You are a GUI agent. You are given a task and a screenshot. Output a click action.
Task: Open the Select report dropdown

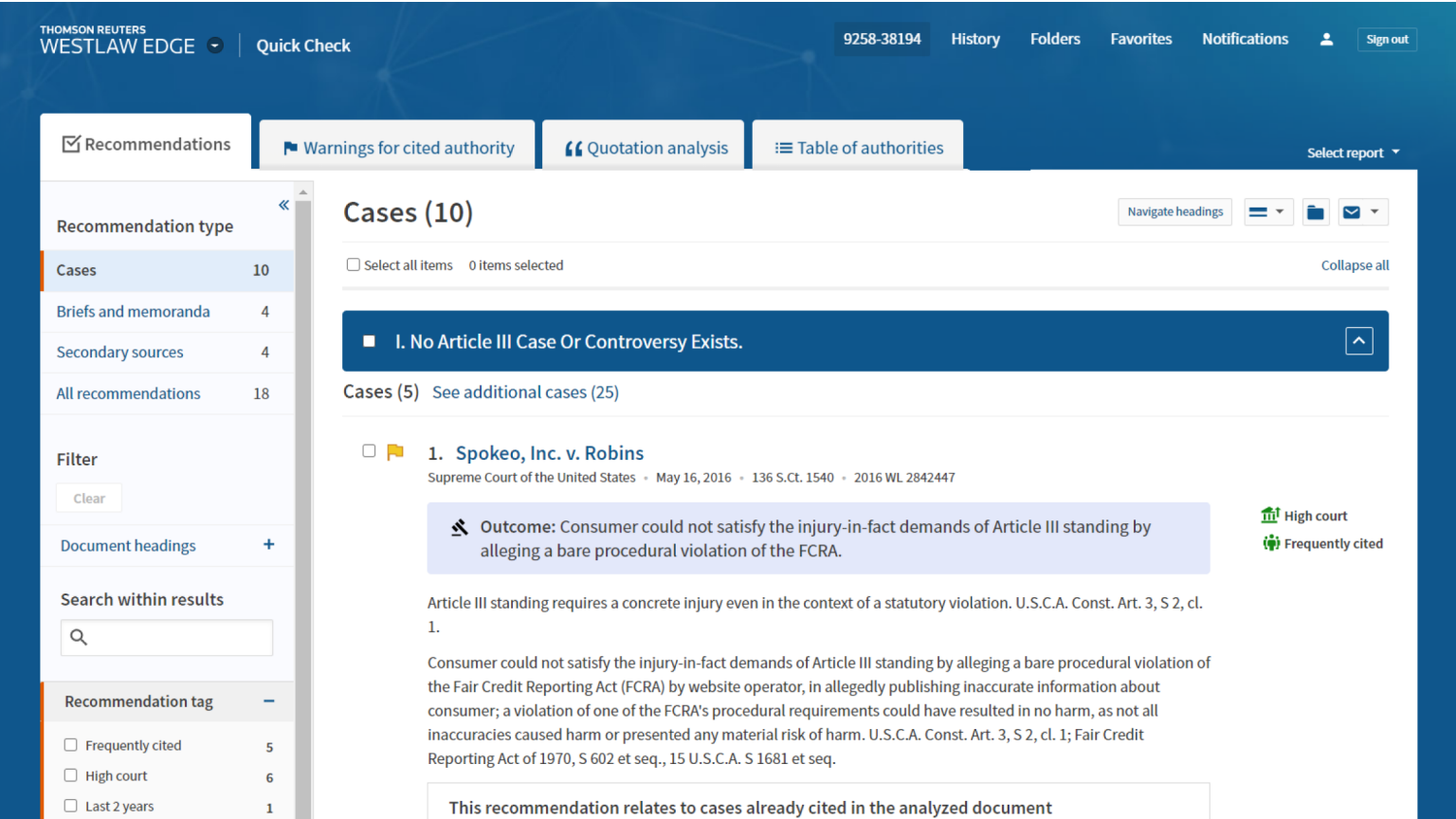[1353, 153]
